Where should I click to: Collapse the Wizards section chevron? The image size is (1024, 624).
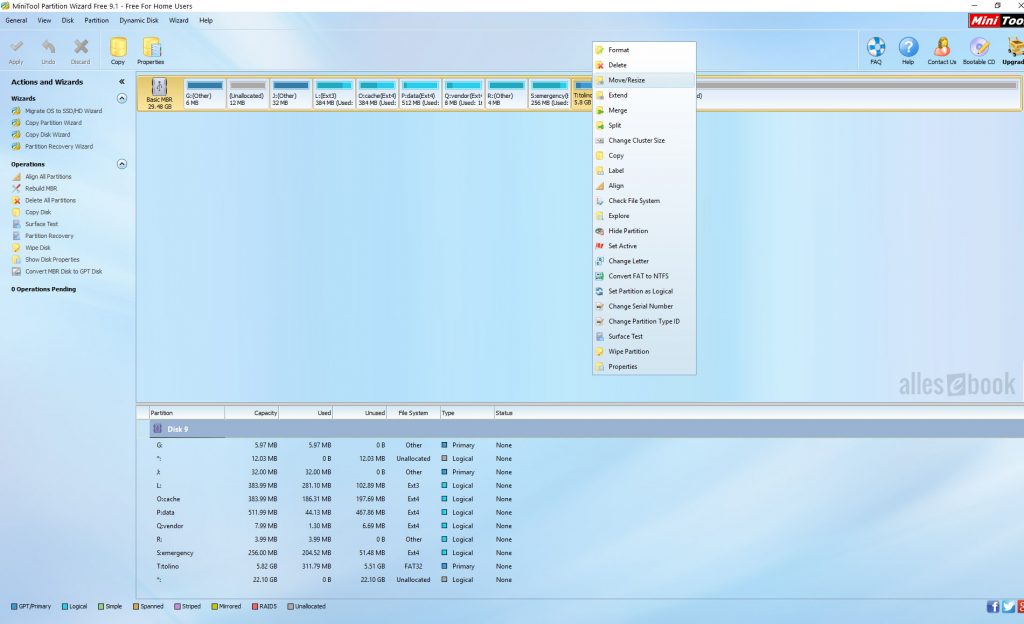pos(121,98)
